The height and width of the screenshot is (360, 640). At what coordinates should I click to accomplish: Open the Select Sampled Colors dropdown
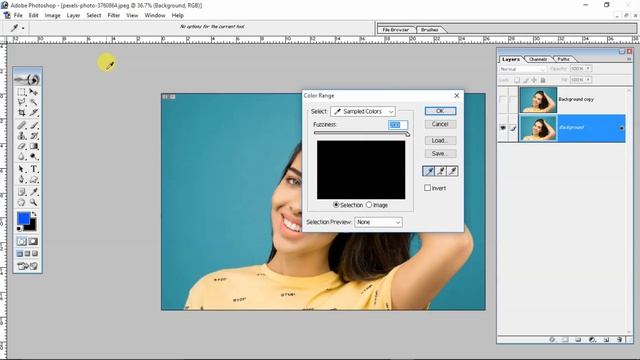(x=363, y=111)
